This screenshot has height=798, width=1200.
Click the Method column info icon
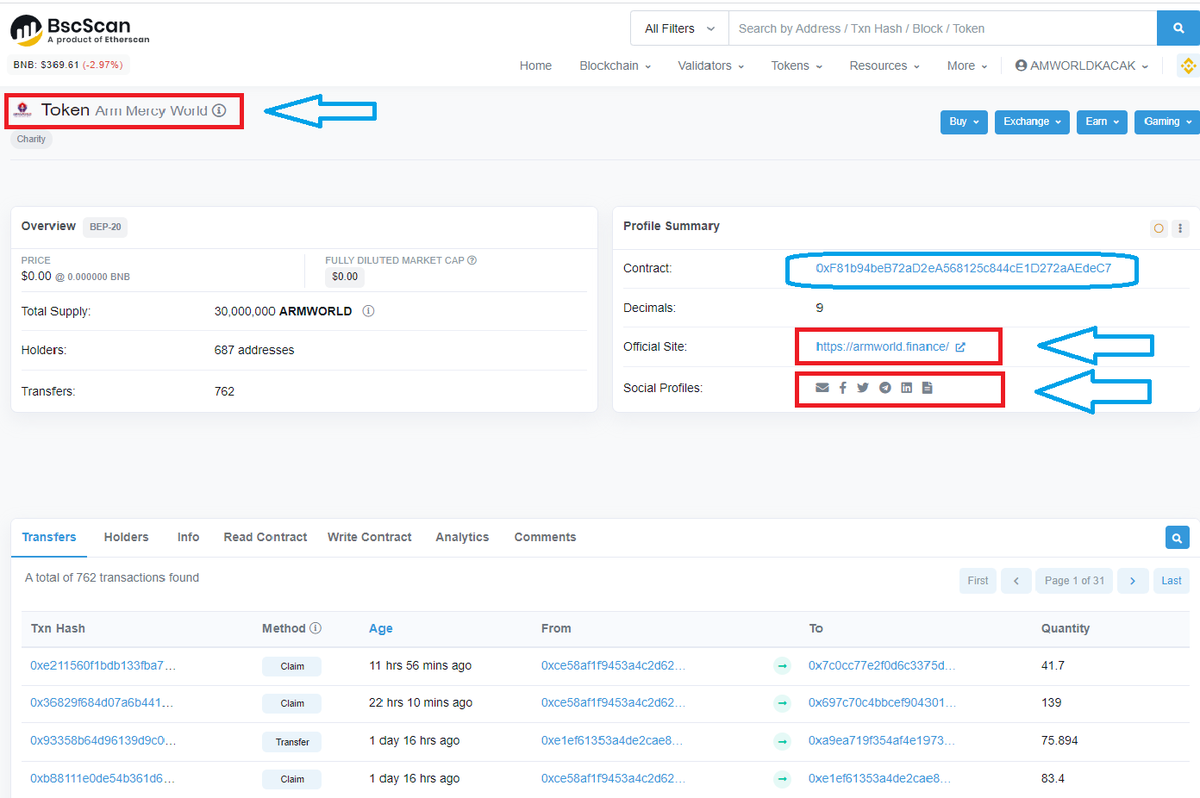(316, 628)
